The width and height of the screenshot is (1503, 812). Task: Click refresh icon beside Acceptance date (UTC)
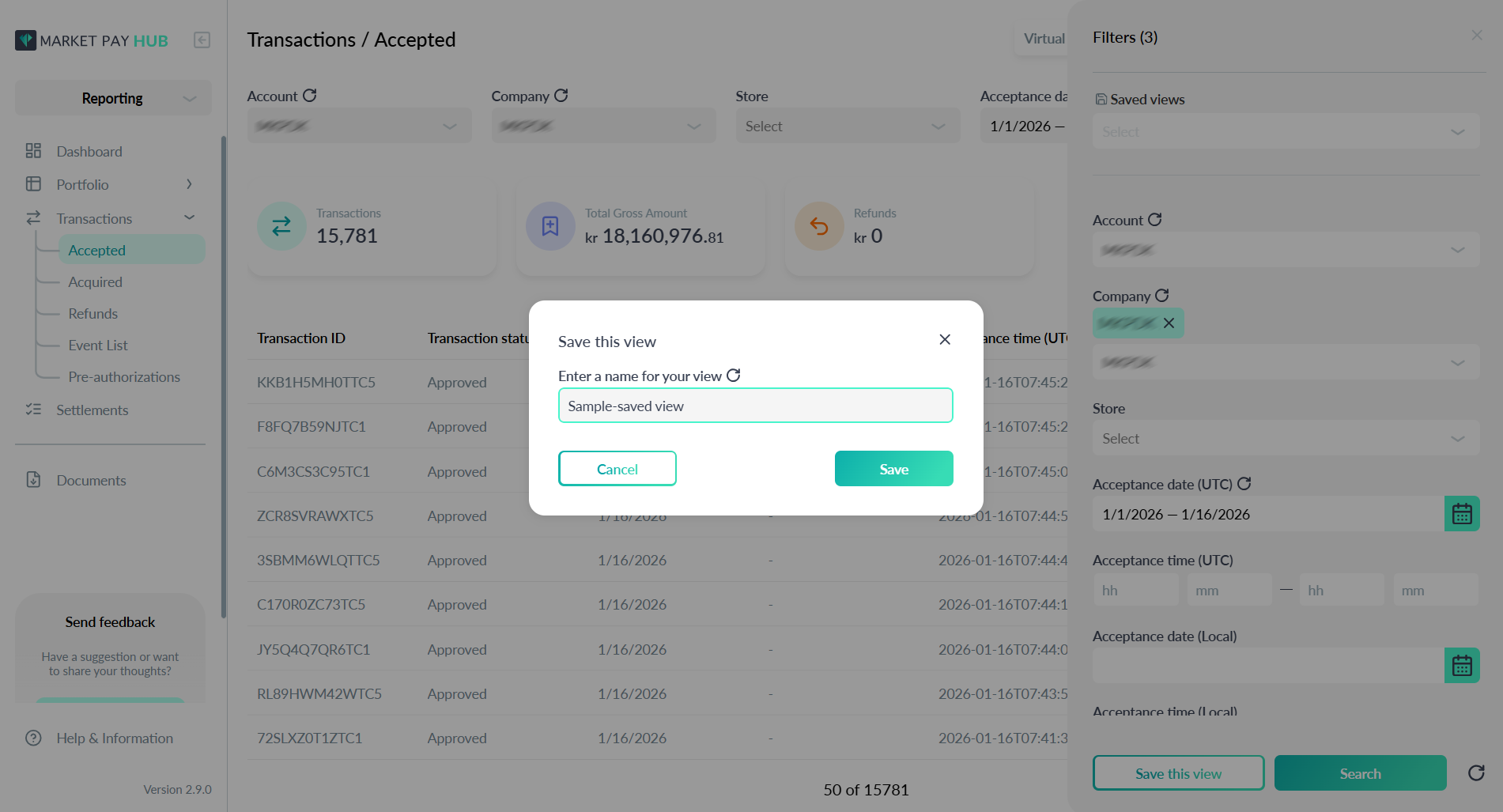pyautogui.click(x=1244, y=484)
